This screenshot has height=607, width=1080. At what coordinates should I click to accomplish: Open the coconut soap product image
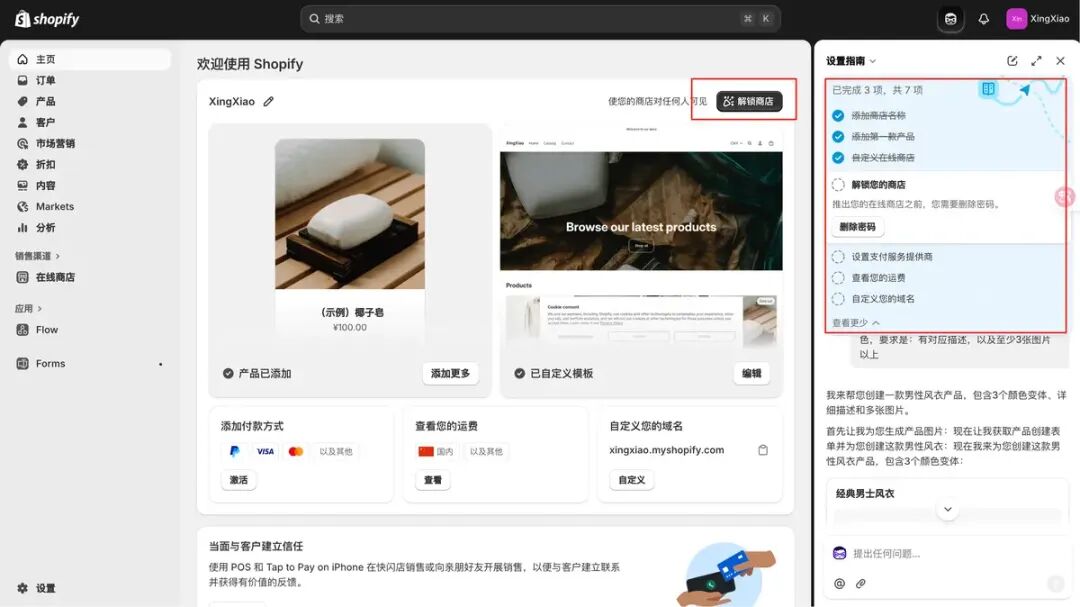pos(350,214)
